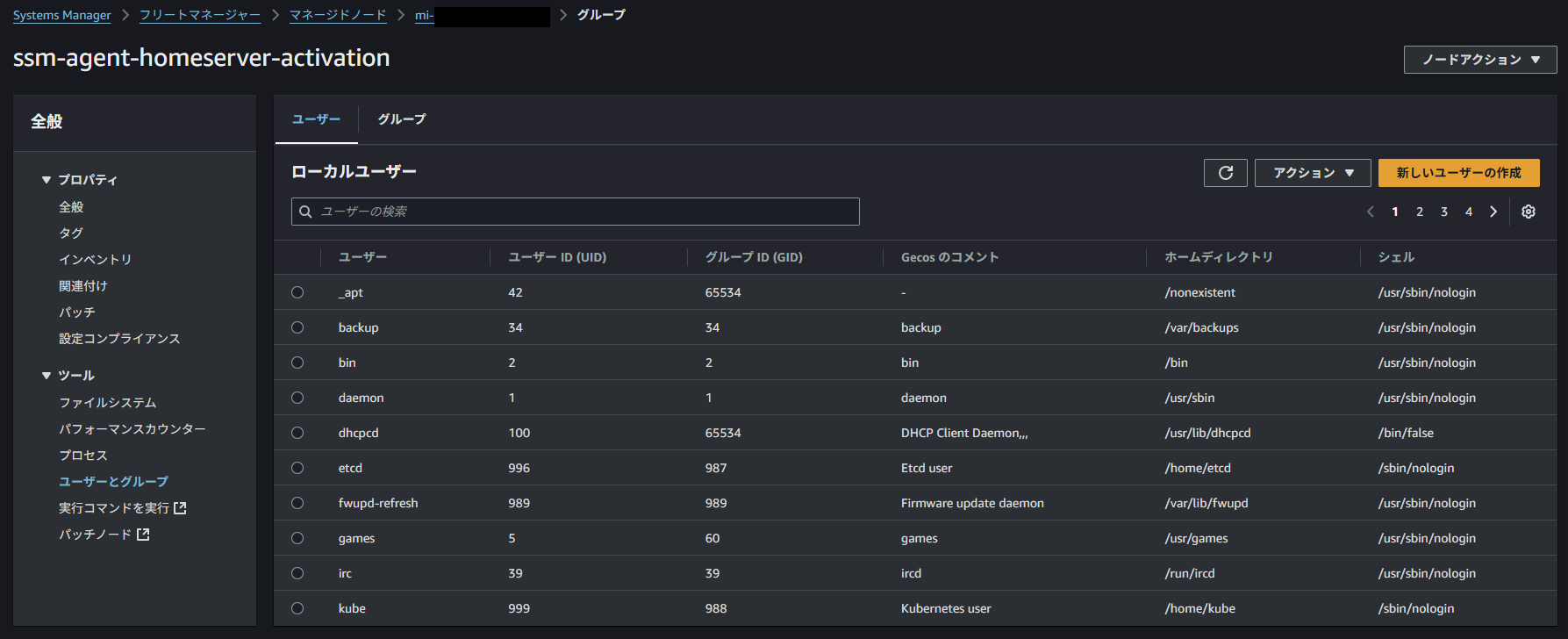
Task: Collapse the プロパティ section
Action: [x=47, y=180]
